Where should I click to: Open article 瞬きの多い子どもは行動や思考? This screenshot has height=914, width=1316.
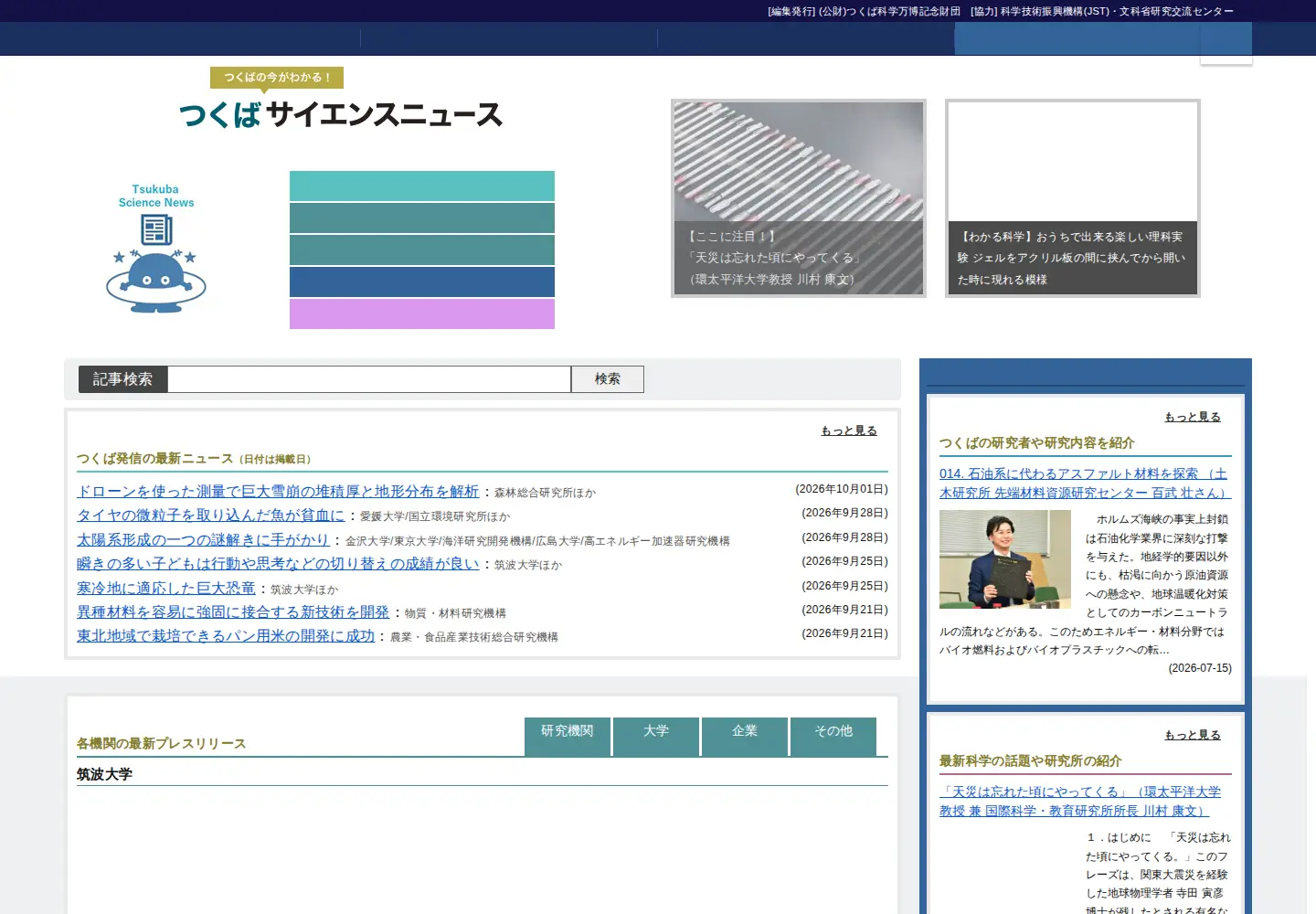(x=278, y=564)
